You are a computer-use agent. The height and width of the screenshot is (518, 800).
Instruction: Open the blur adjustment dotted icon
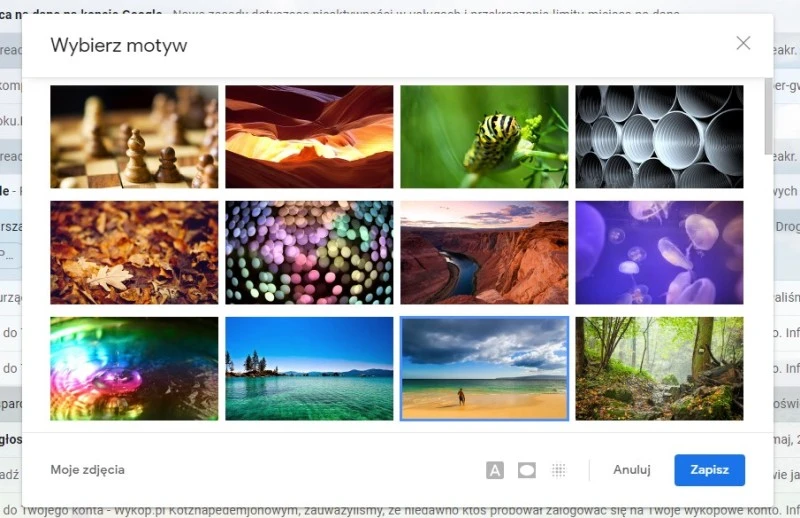tap(559, 470)
